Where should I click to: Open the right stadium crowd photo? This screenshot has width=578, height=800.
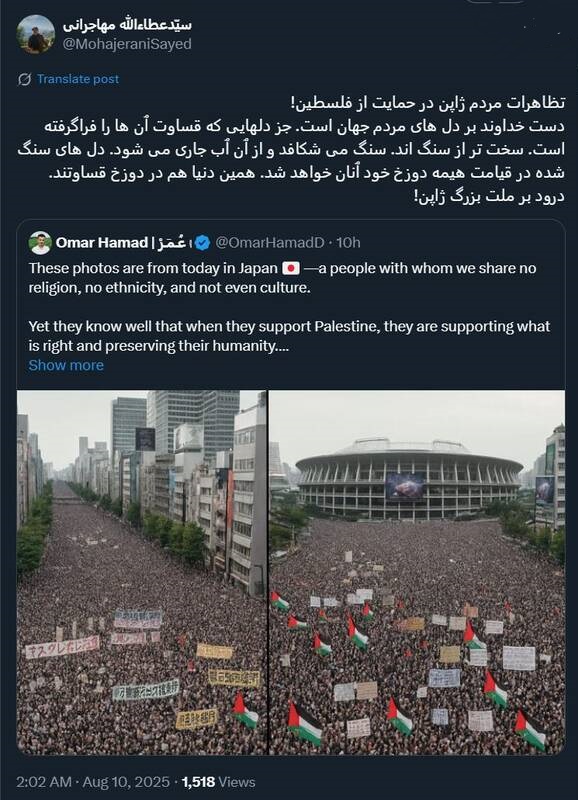417,572
